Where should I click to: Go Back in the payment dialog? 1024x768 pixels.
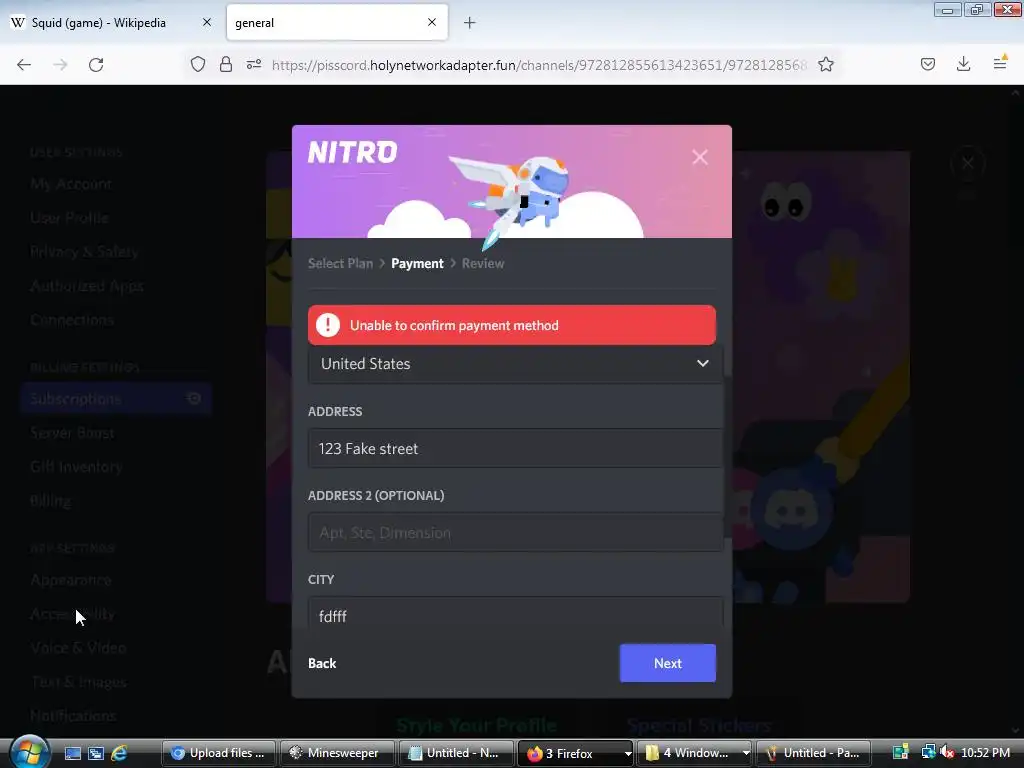point(322,663)
